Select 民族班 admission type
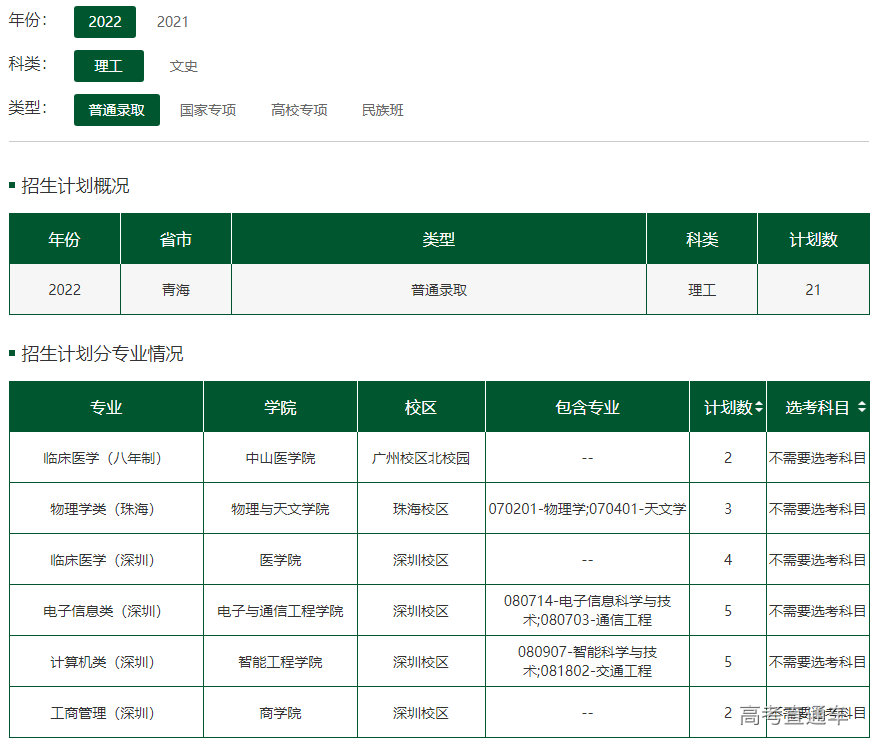This screenshot has height=755, width=877. (x=383, y=110)
